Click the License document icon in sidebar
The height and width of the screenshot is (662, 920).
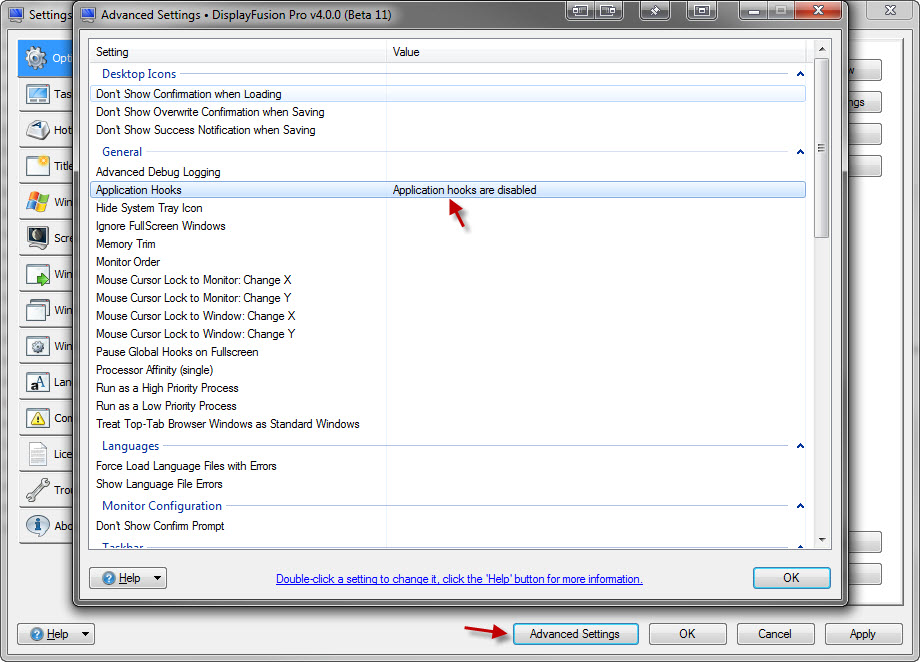coord(38,454)
